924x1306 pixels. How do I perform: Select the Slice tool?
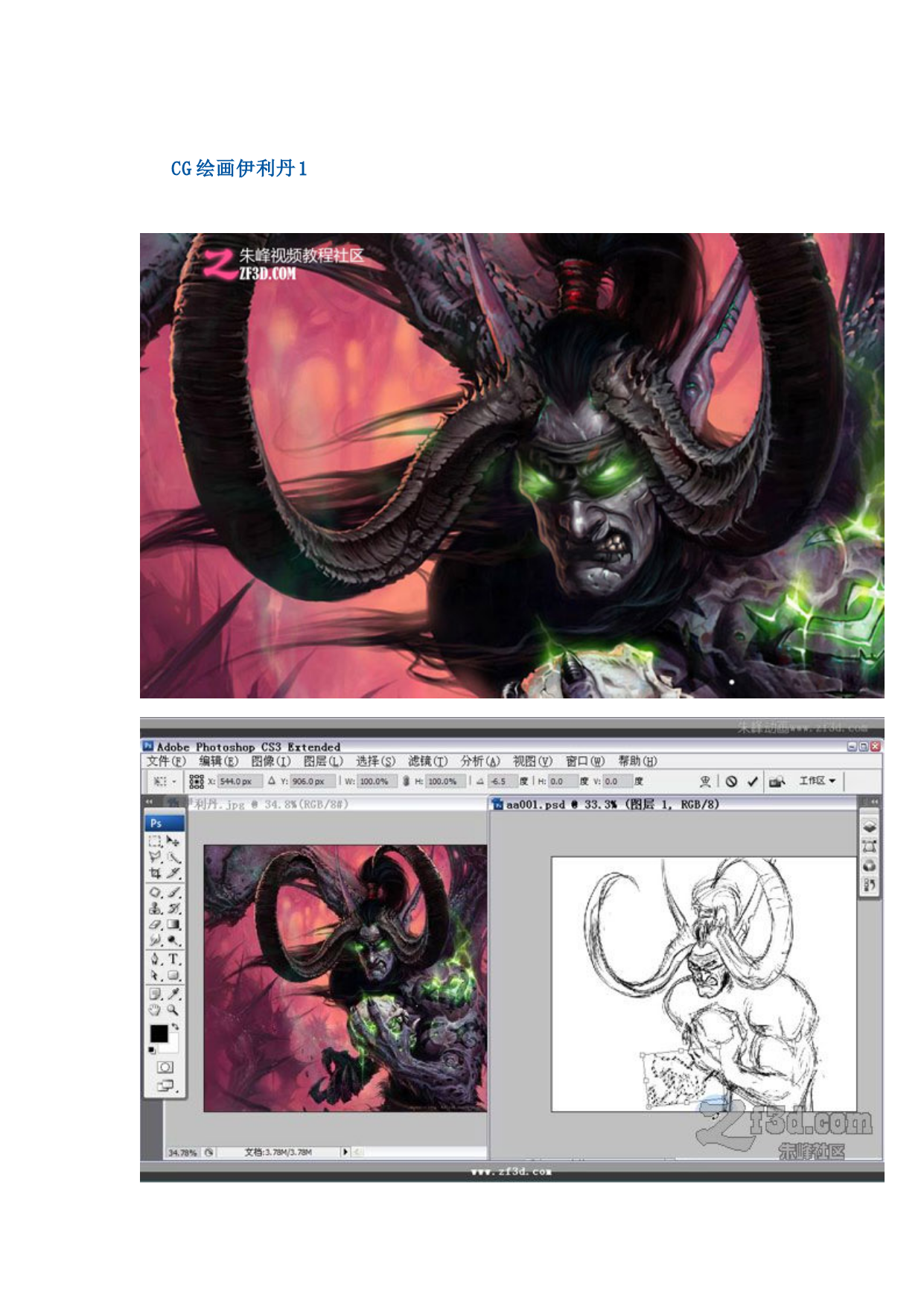point(173,873)
